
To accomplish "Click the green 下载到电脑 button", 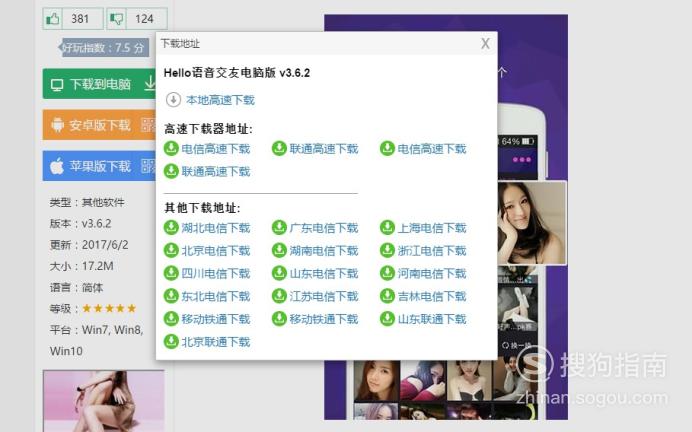I will [x=99, y=83].
